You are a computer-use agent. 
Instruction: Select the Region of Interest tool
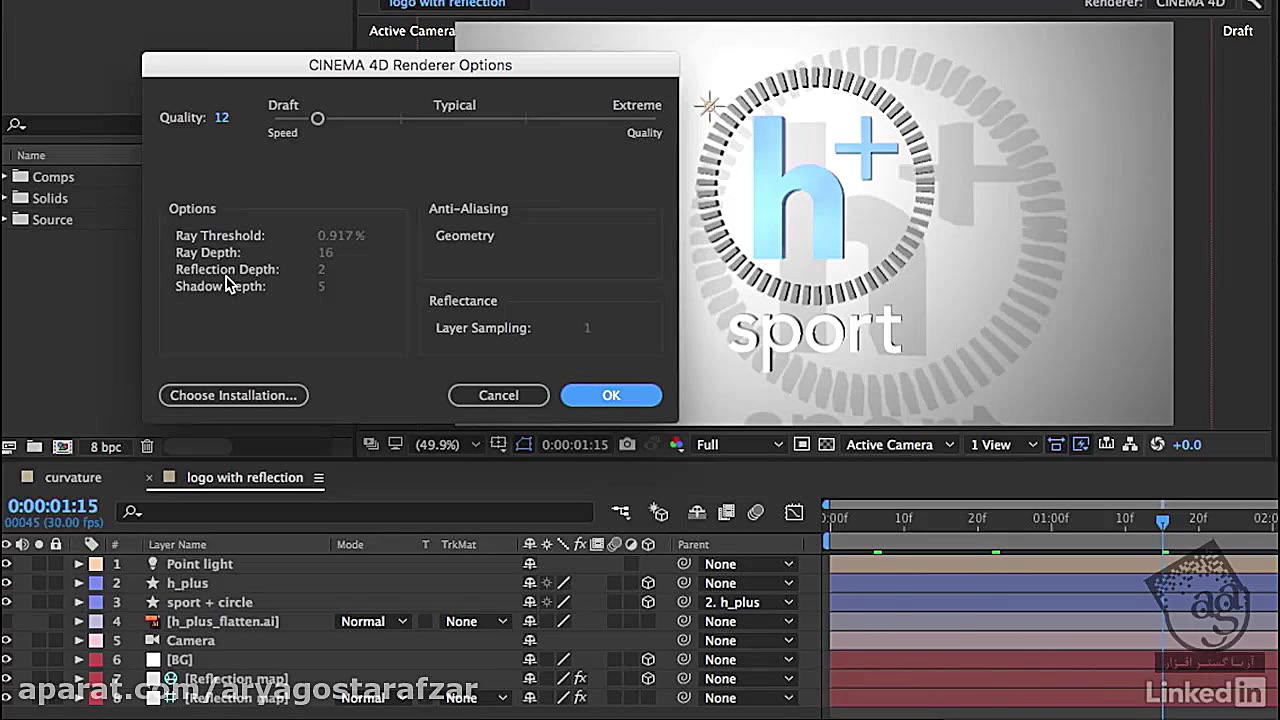tap(524, 444)
